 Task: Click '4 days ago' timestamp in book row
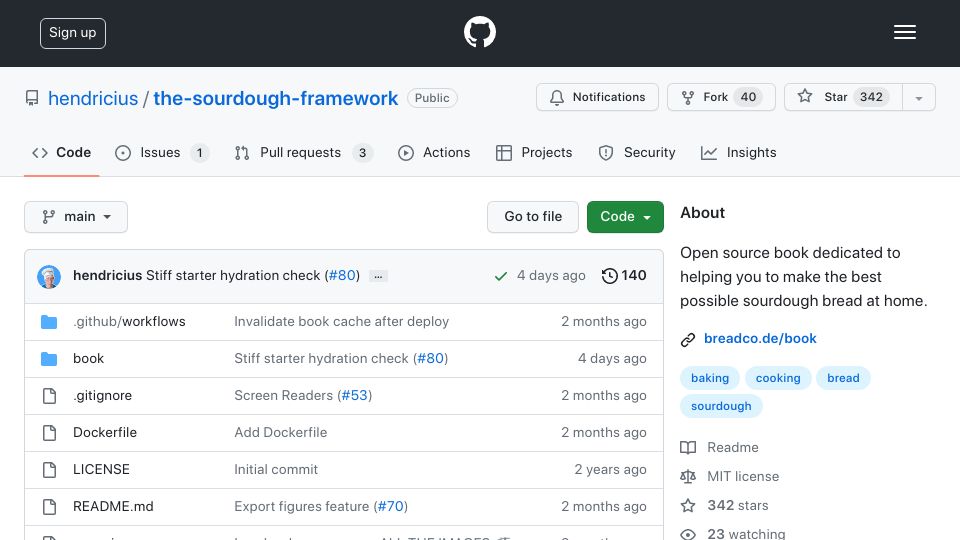pos(612,358)
